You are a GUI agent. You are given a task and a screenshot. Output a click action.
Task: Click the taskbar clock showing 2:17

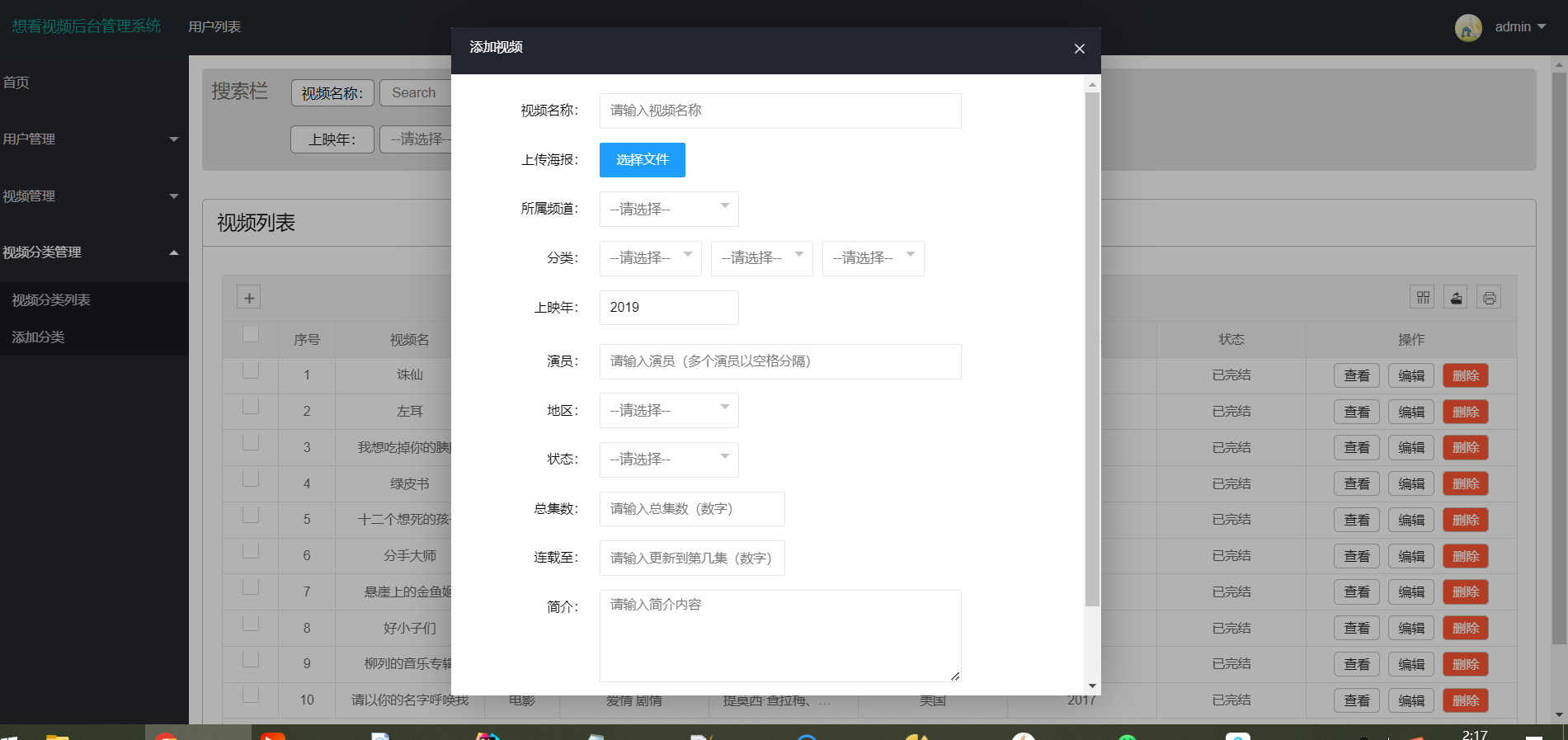[x=1475, y=733]
